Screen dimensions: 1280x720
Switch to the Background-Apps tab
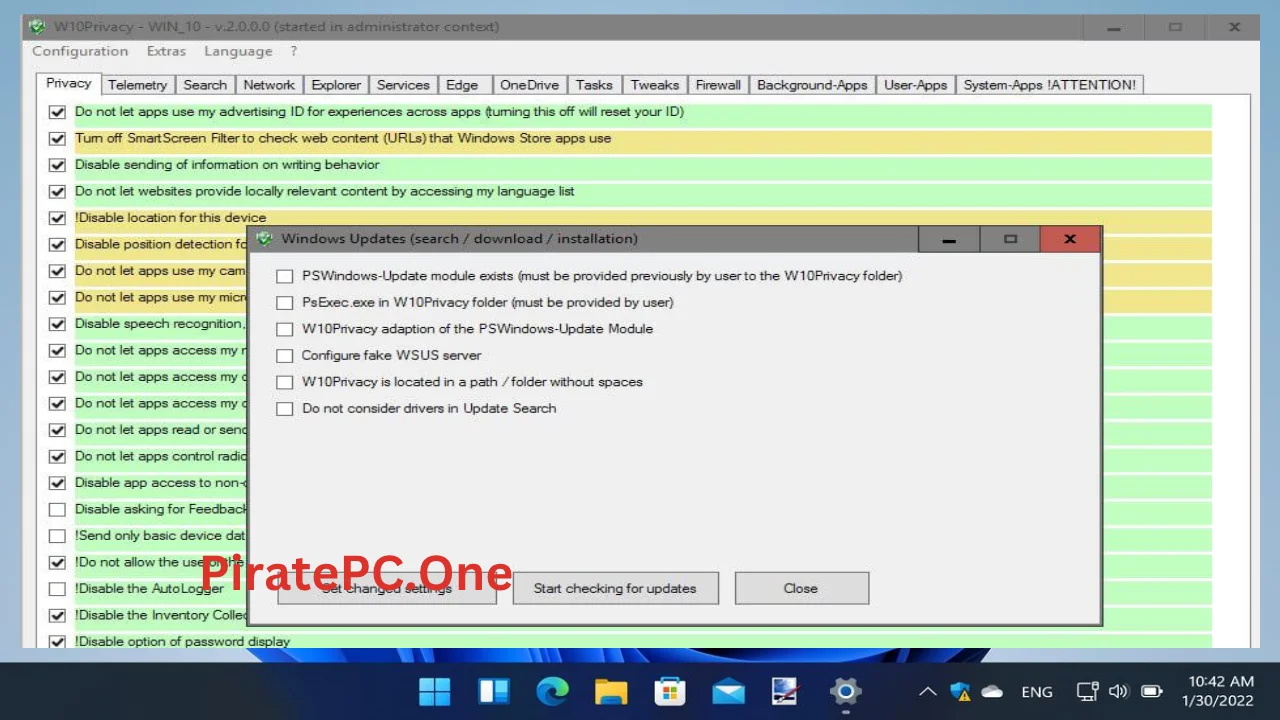click(x=812, y=85)
